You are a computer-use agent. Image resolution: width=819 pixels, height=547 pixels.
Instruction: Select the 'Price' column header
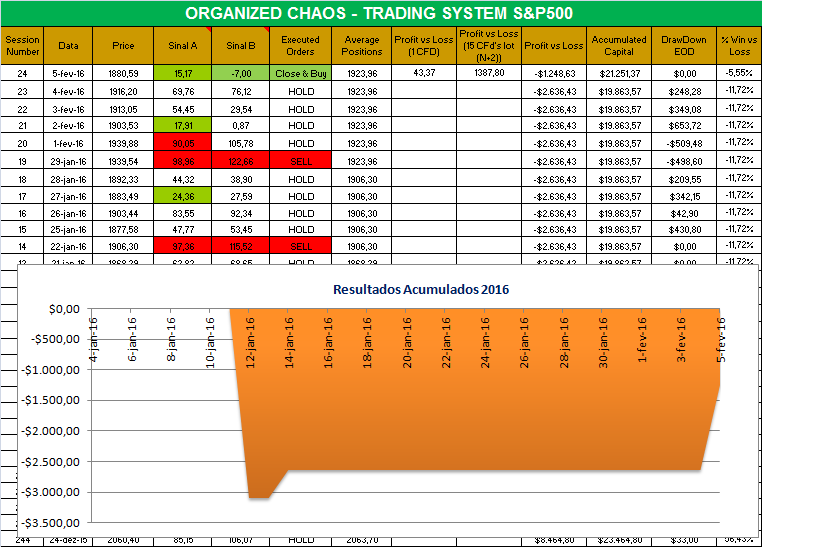[x=123, y=45]
